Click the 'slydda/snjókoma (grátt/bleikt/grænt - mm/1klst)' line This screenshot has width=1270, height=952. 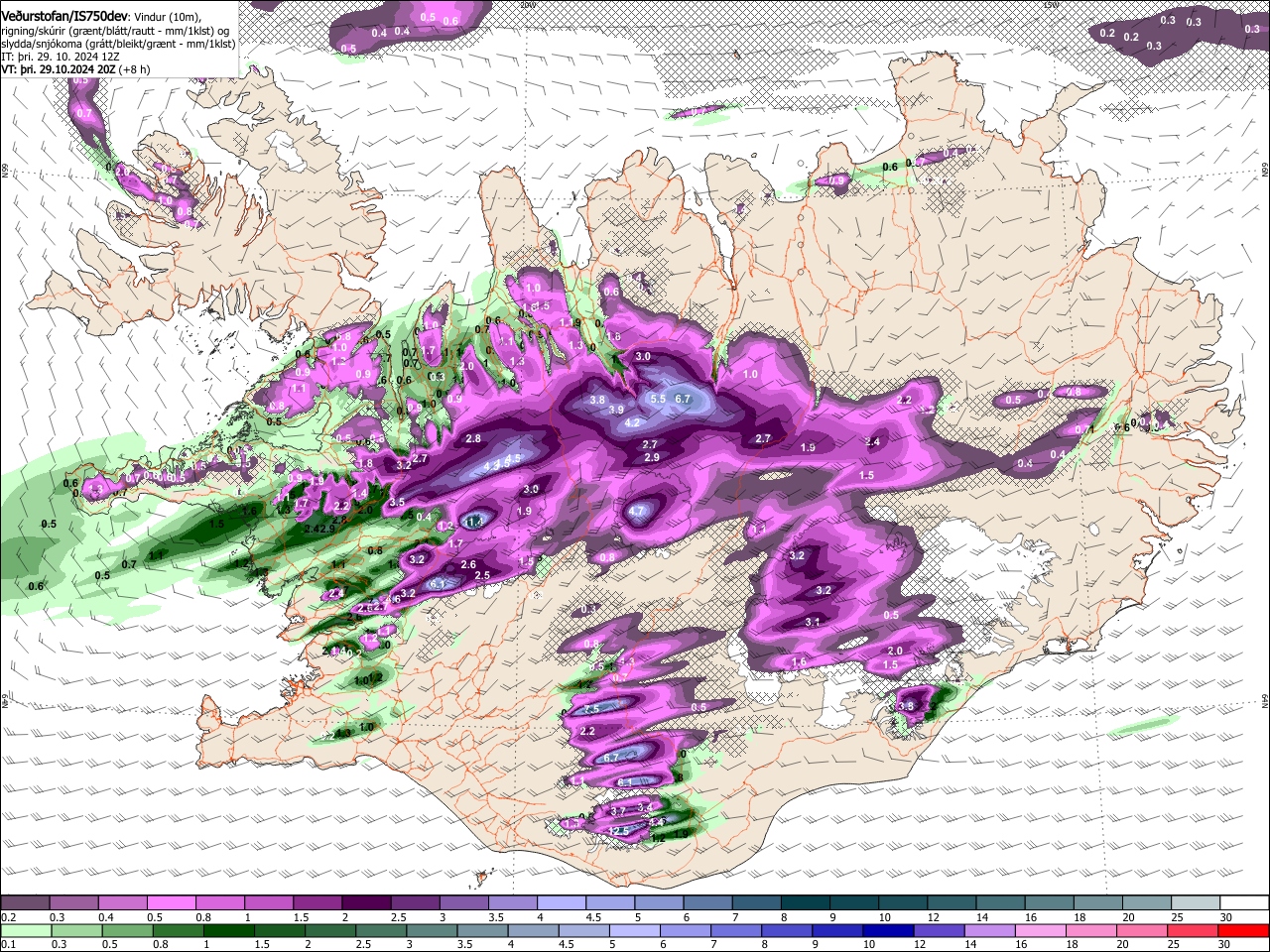click(119, 44)
